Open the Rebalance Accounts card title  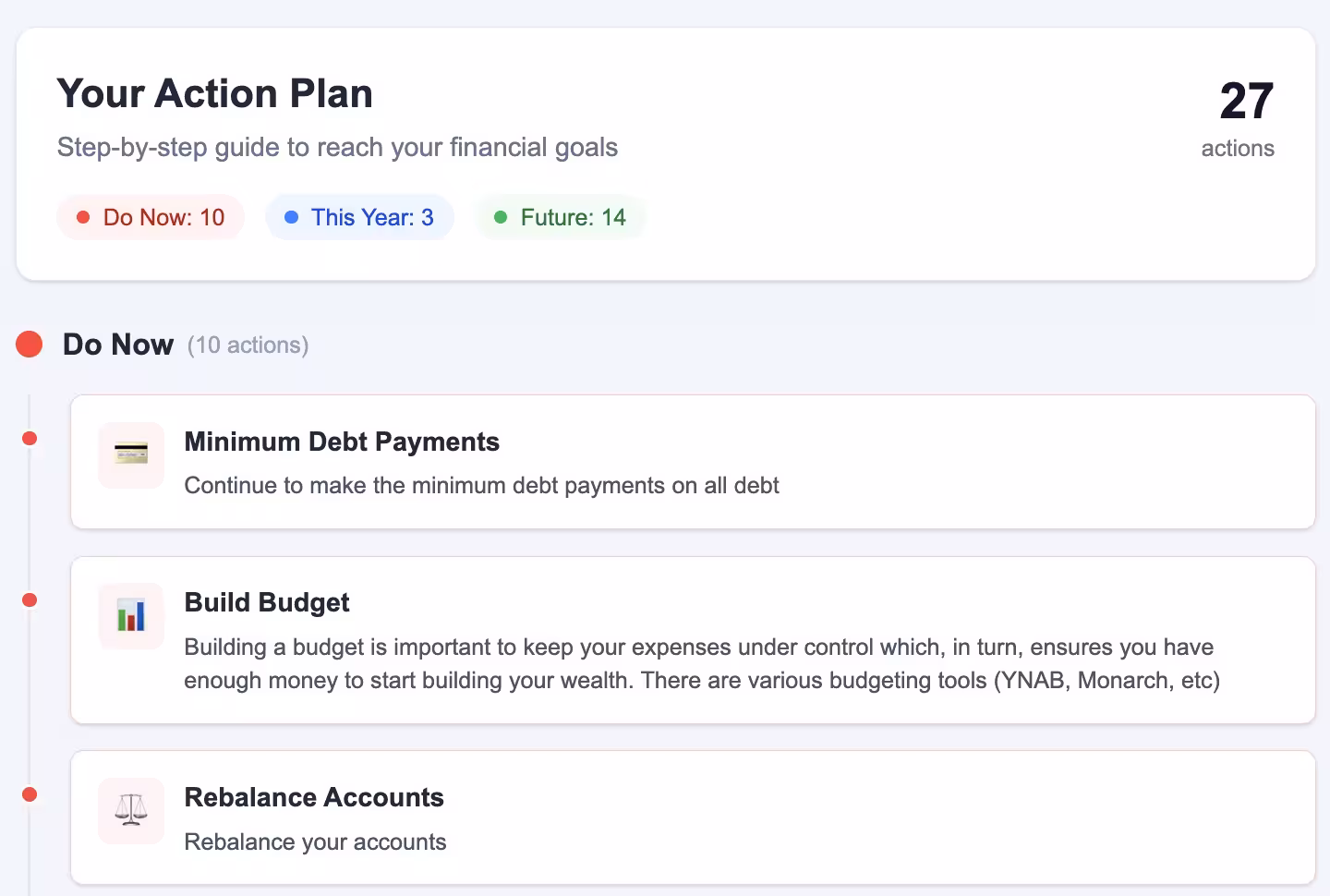pos(314,797)
